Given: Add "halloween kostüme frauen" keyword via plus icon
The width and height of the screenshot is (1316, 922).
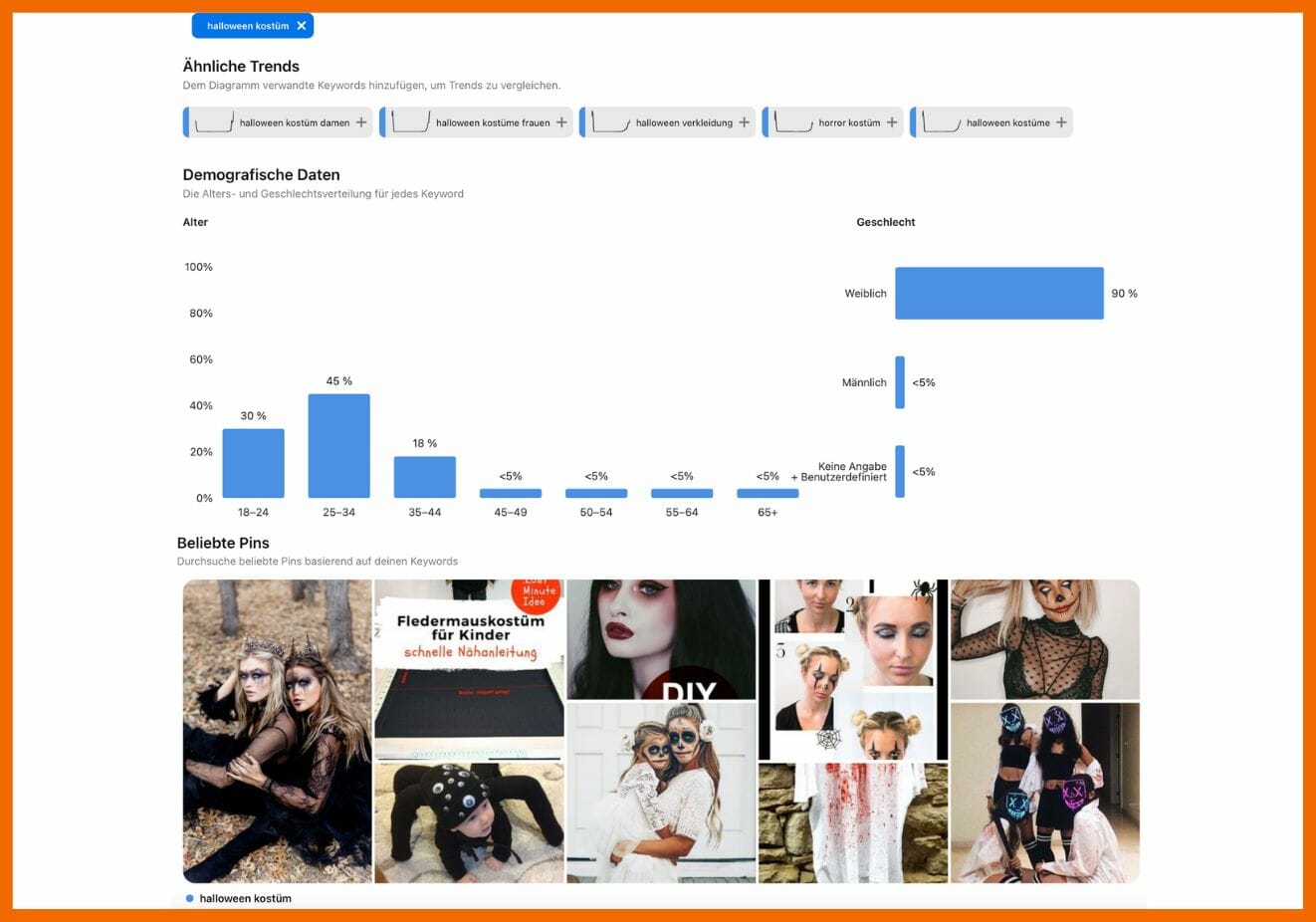Looking at the screenshot, I should [560, 121].
